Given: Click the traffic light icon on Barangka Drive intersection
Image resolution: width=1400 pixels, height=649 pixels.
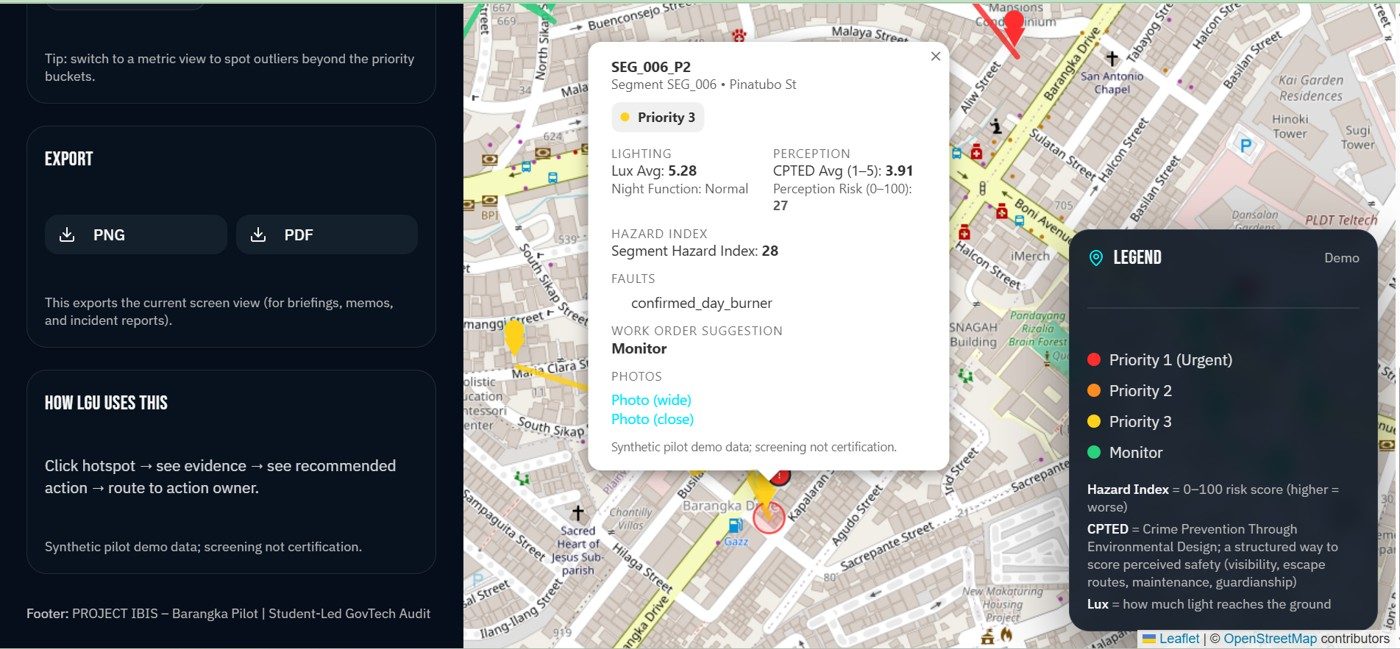Looking at the screenshot, I should click(982, 188).
